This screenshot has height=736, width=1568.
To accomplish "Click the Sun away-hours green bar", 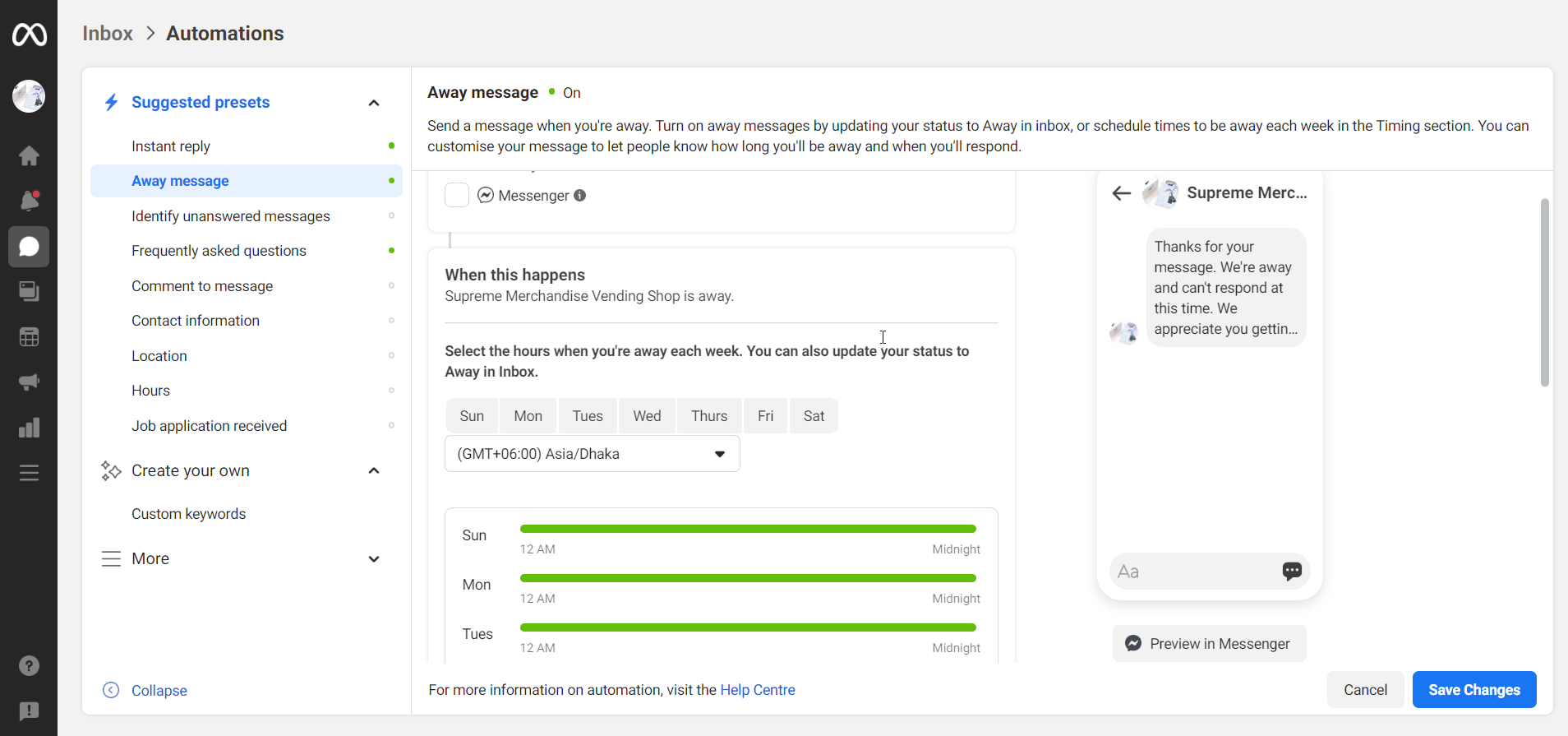I will click(x=748, y=529).
